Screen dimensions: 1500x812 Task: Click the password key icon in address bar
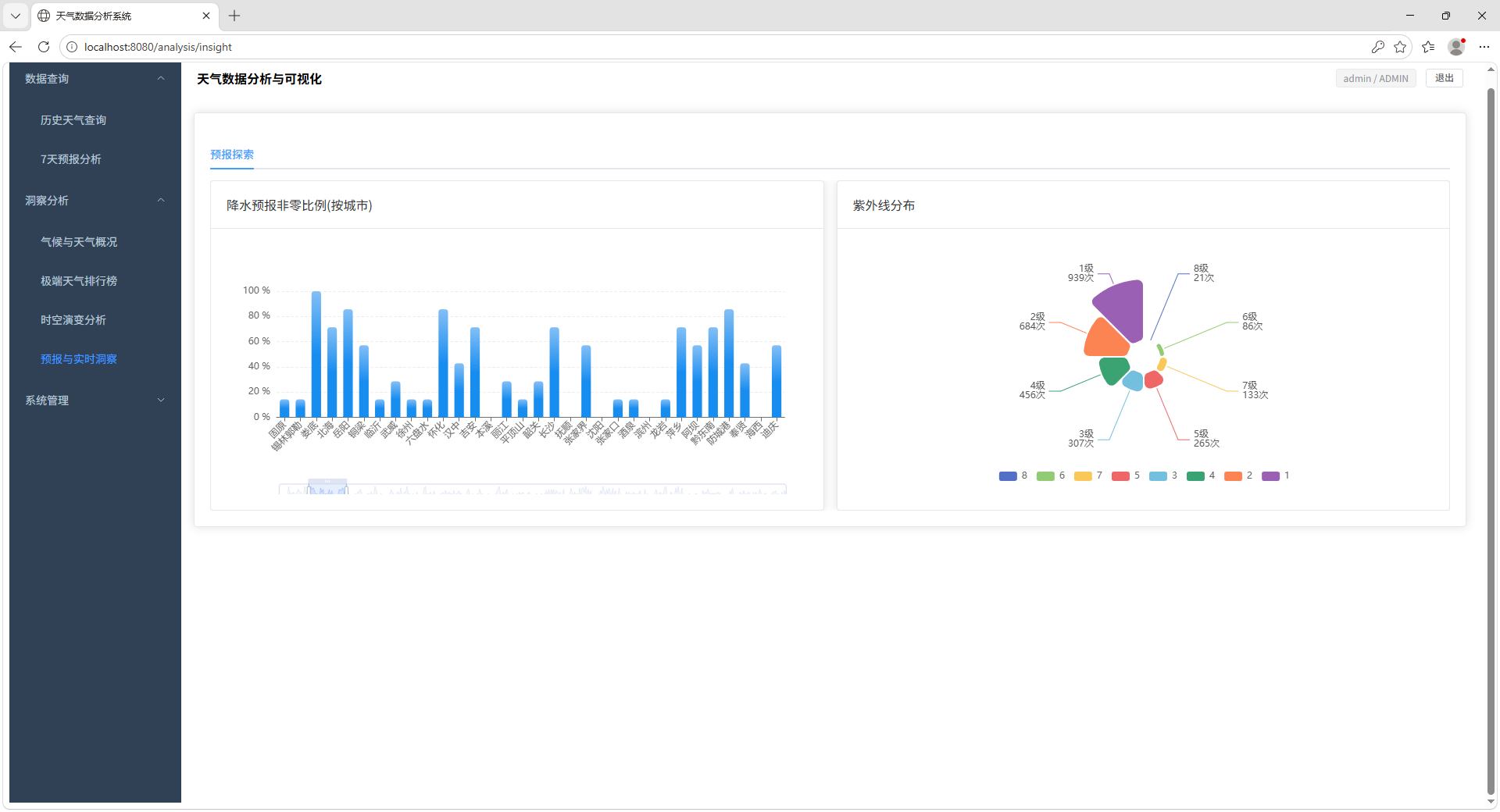1377,47
